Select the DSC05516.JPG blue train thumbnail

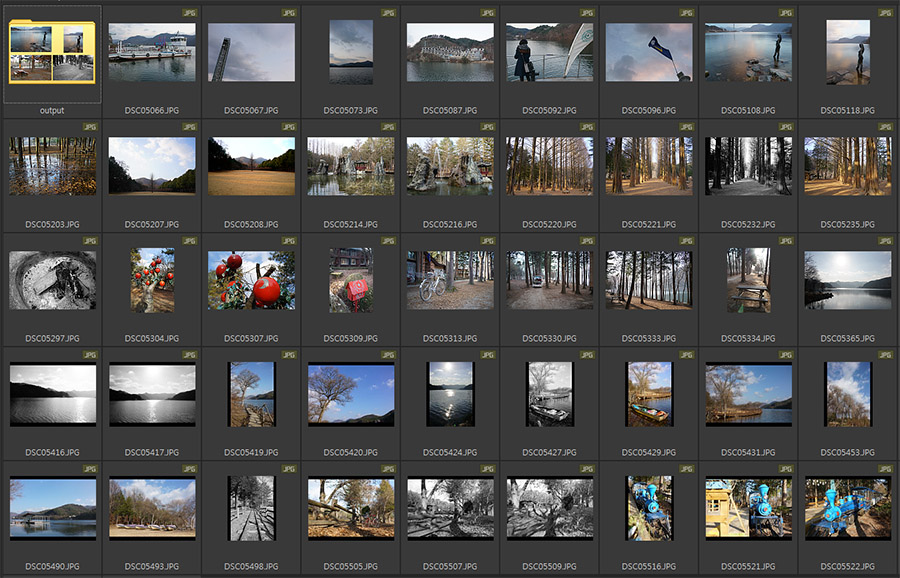click(x=649, y=507)
